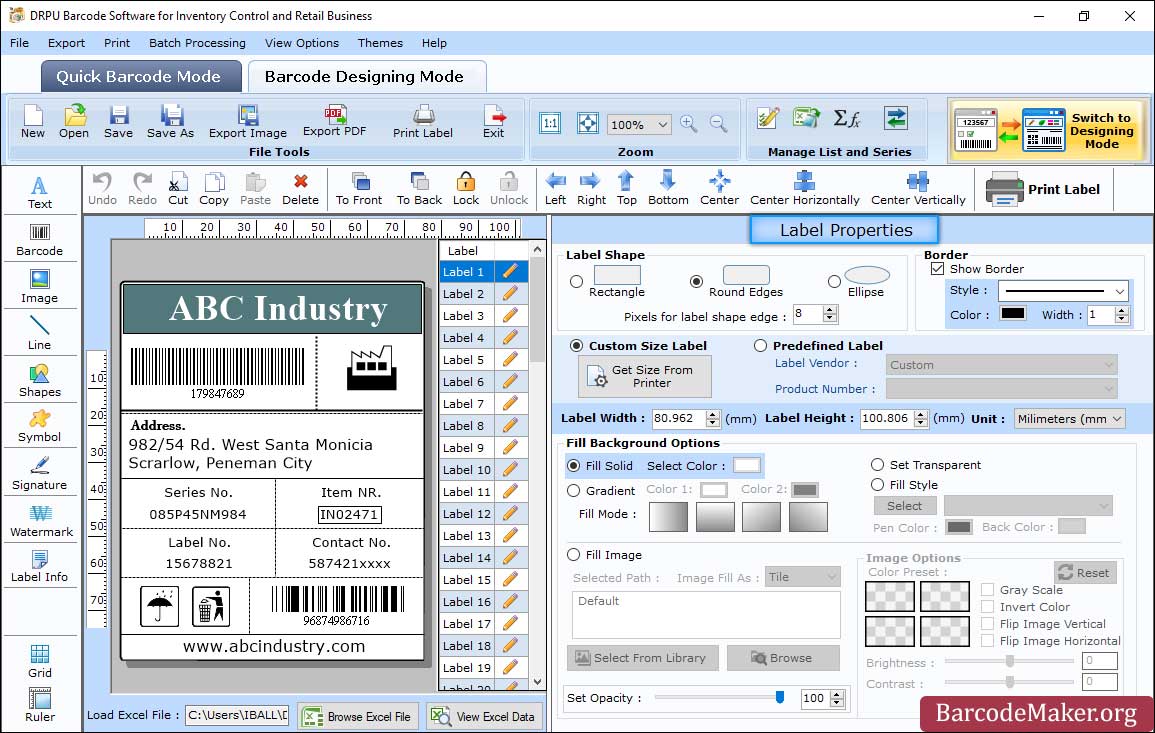Click the zoom out magnifier
Screen dimensions: 1155x733
[719, 124]
